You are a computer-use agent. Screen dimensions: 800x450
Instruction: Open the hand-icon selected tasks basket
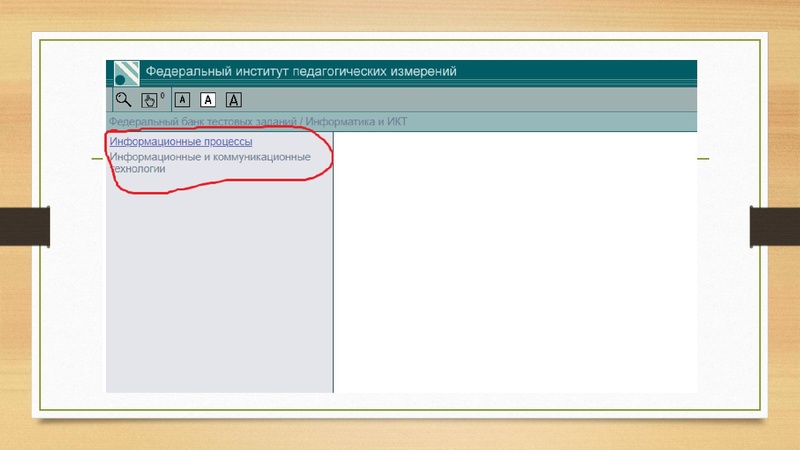[150, 99]
